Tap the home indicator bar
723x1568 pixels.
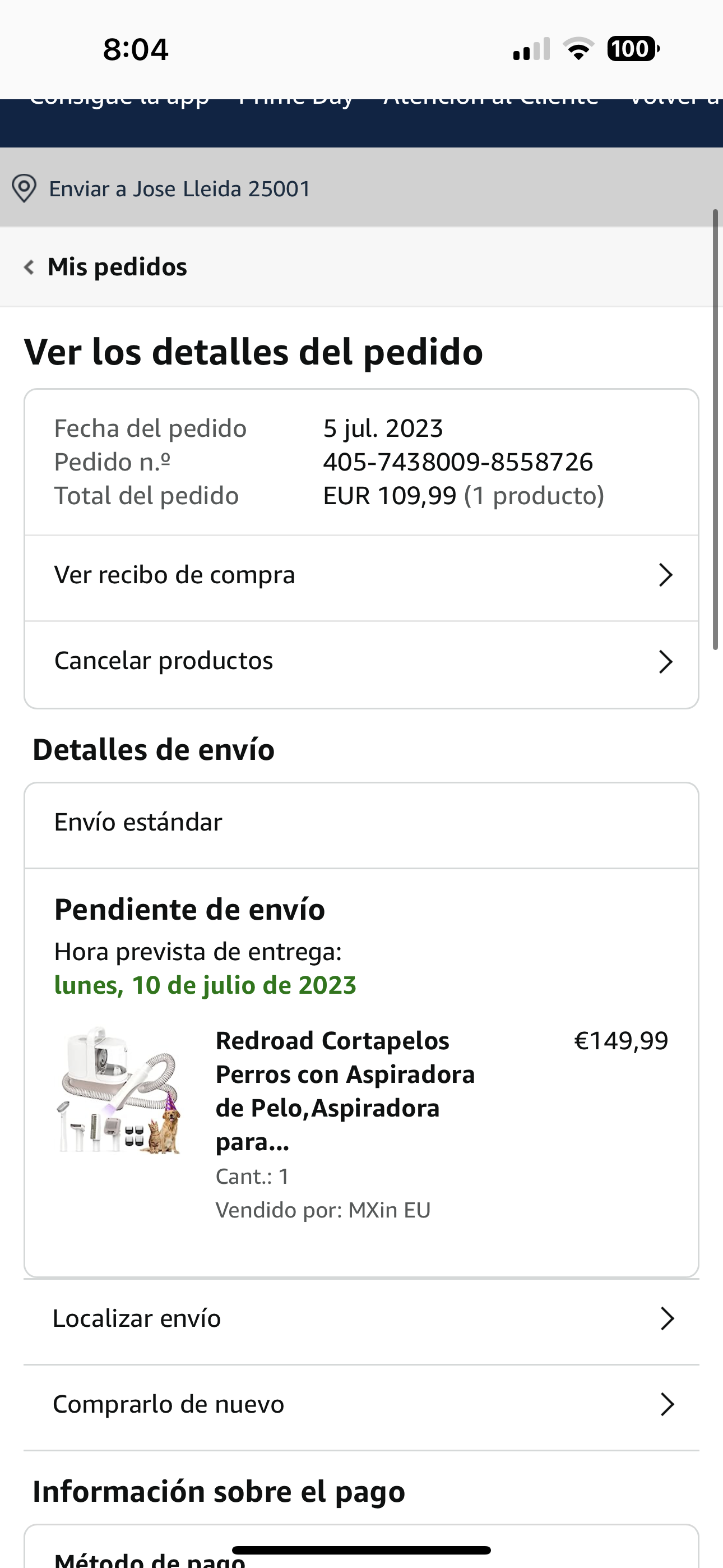pos(361,1549)
